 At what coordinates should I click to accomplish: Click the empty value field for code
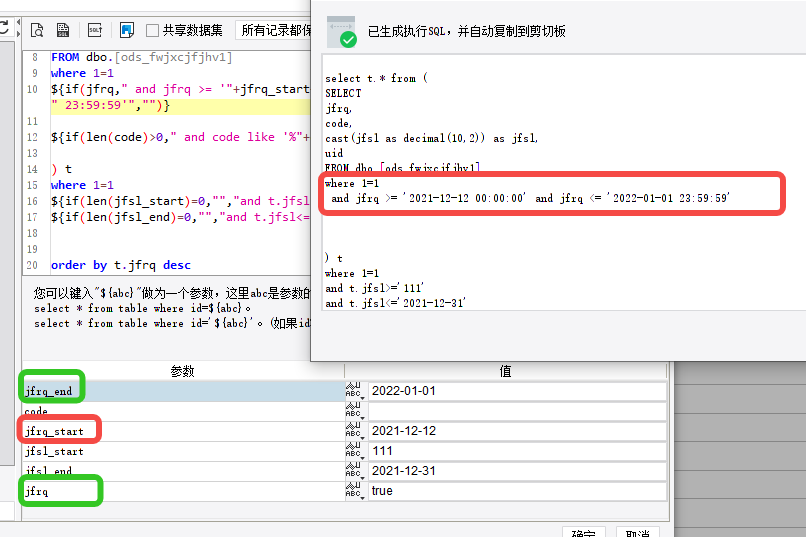(x=517, y=411)
